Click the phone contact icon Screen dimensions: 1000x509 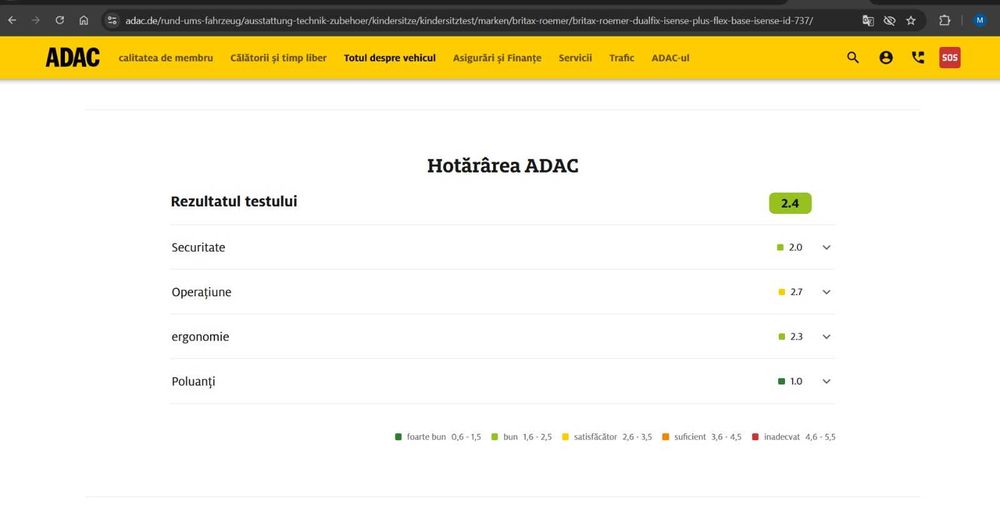[x=918, y=57]
